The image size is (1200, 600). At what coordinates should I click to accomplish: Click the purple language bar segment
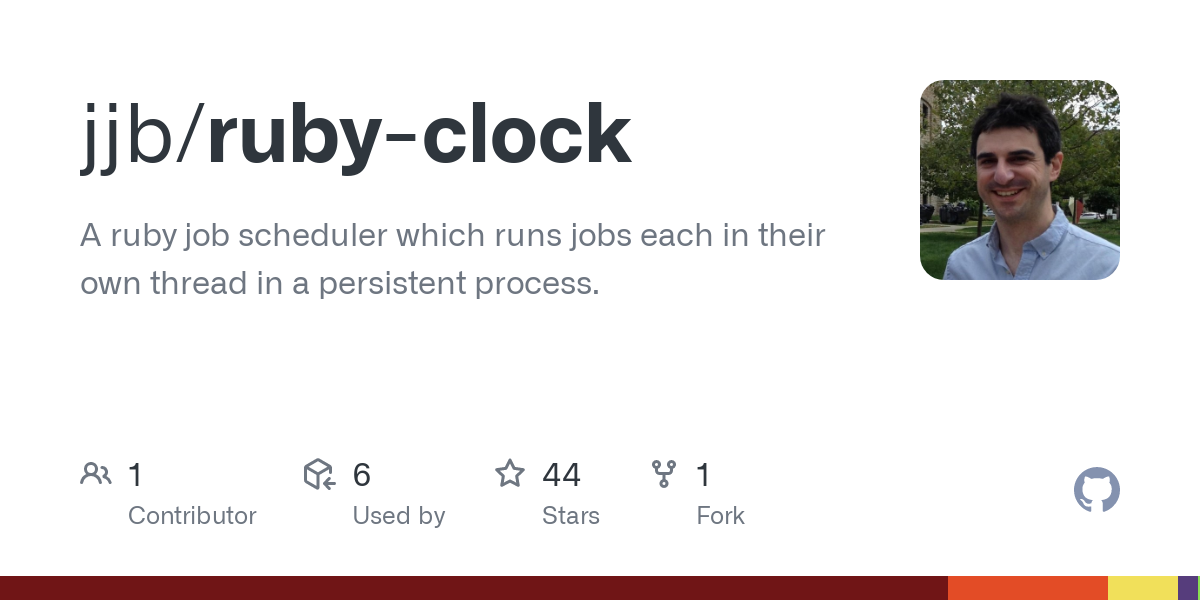point(1187,588)
